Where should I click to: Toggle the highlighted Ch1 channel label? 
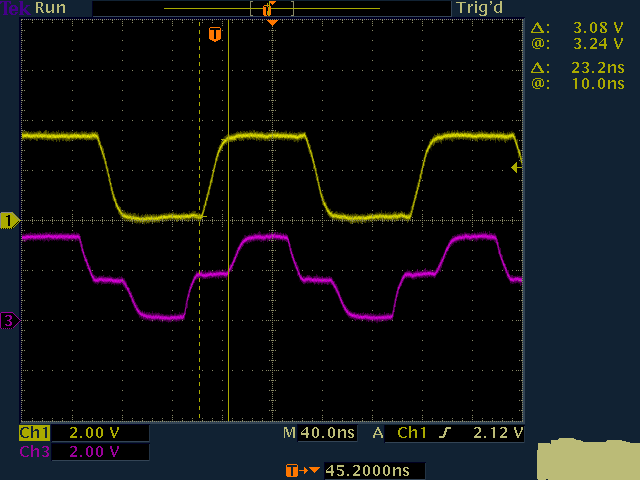point(34,433)
